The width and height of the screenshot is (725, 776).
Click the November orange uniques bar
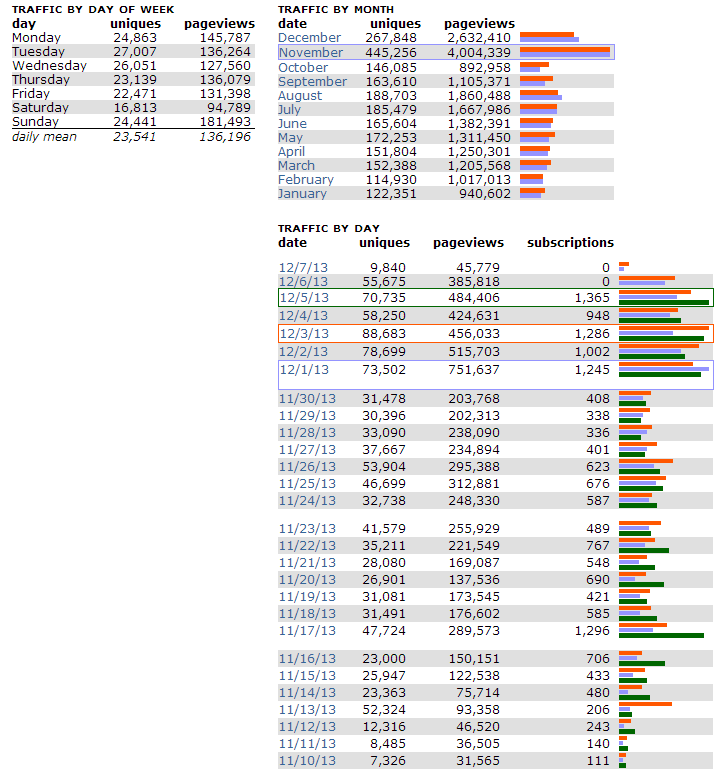(564, 50)
